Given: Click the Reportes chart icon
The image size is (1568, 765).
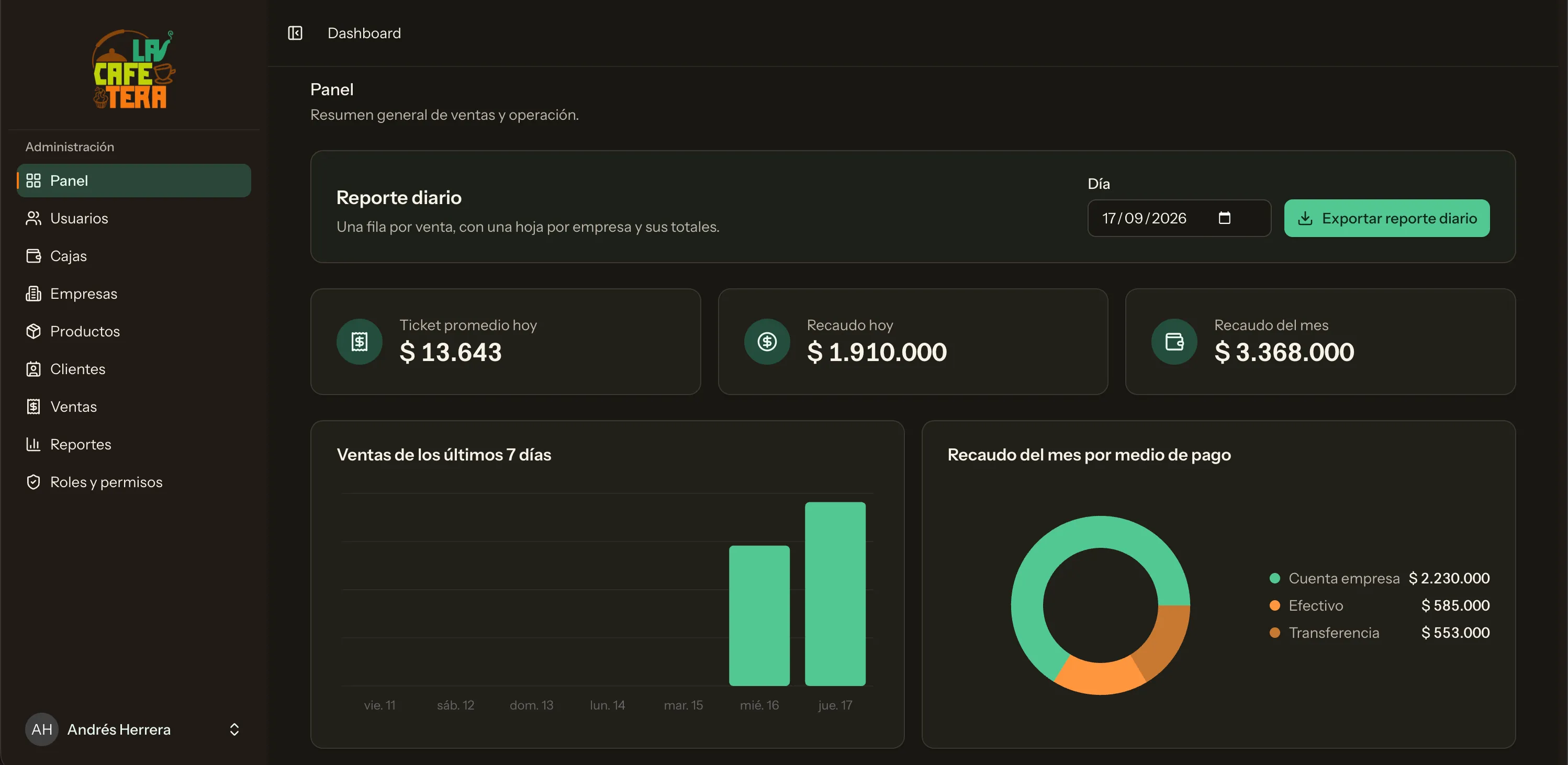Looking at the screenshot, I should 33,444.
